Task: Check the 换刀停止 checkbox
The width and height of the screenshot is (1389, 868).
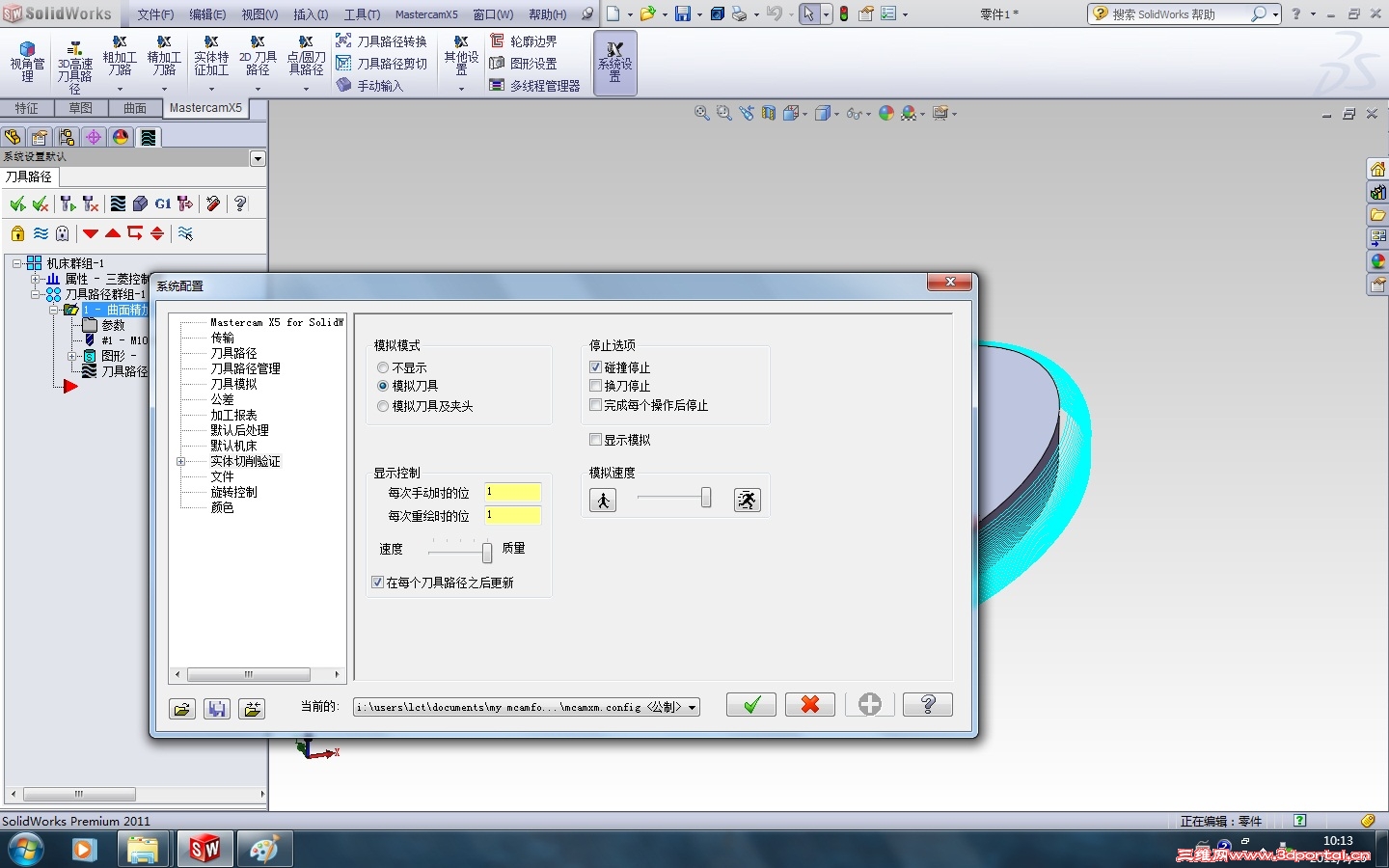Action: click(x=596, y=386)
